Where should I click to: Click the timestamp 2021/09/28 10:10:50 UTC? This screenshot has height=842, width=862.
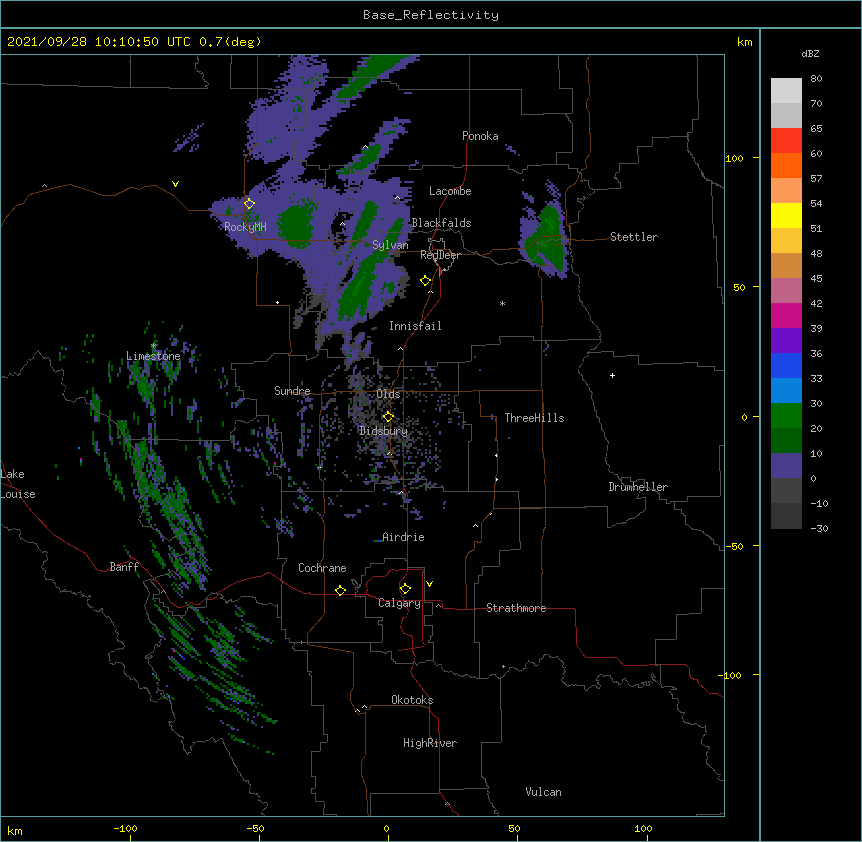click(x=99, y=42)
